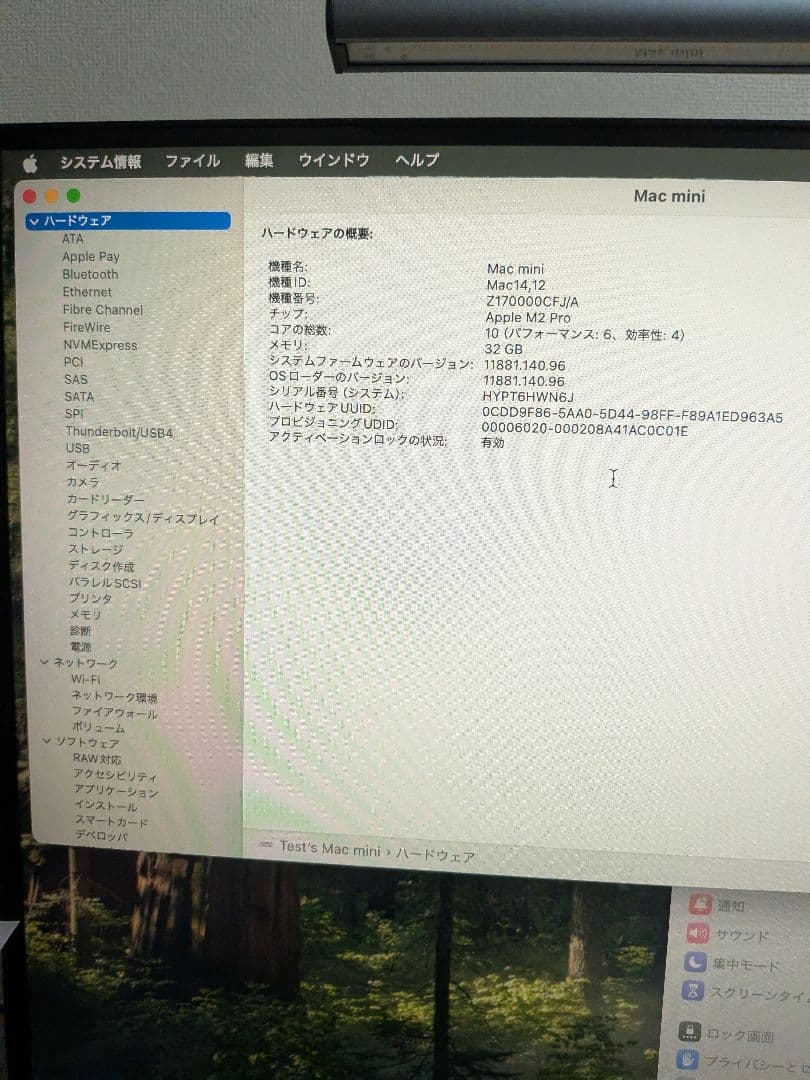Open the ファイル menu
The height and width of the screenshot is (1080, 810).
[193, 159]
